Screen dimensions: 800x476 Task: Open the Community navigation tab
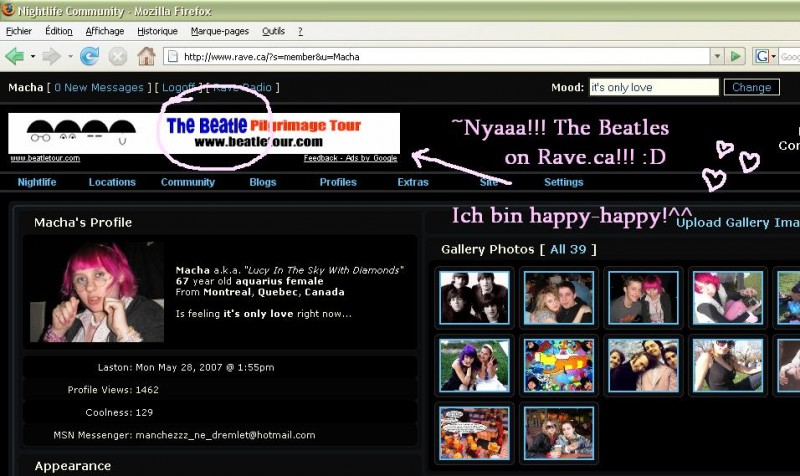tap(188, 182)
